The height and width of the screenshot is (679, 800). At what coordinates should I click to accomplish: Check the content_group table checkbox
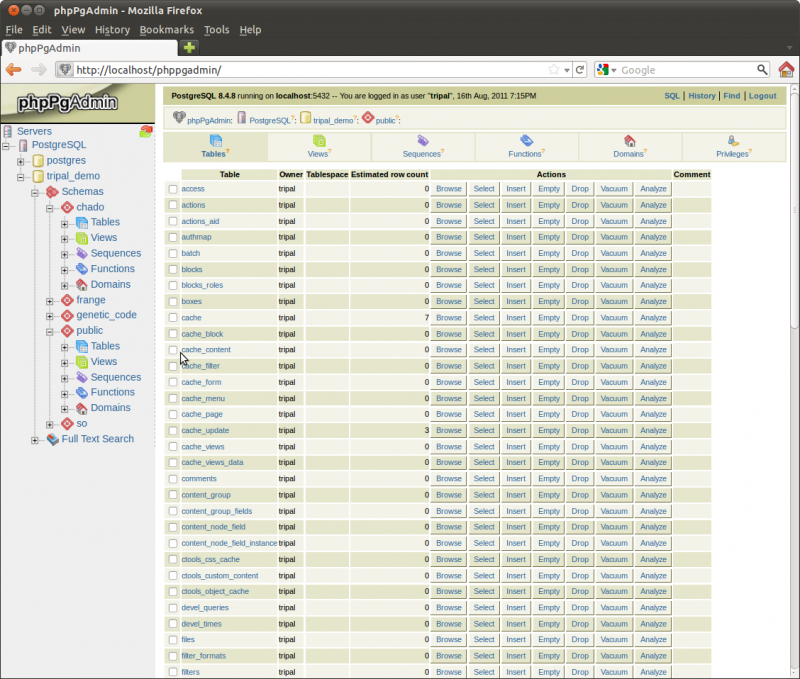tap(173, 495)
